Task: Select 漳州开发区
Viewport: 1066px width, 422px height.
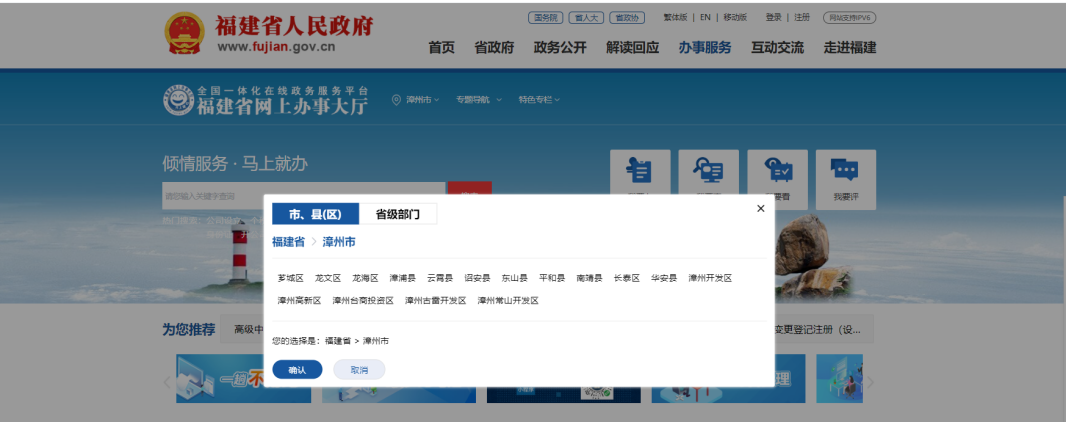Action: (x=710, y=278)
